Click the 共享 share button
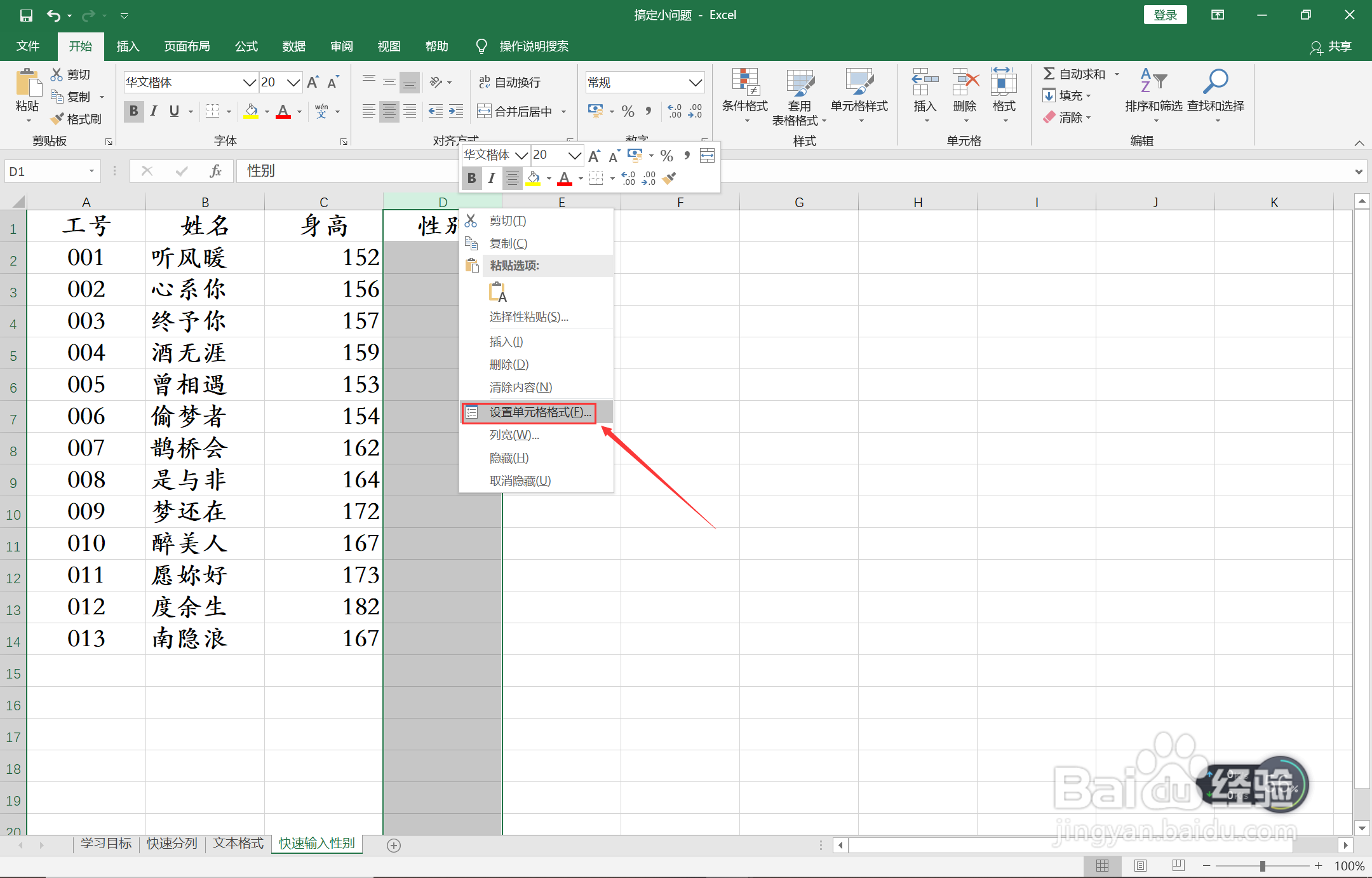The height and width of the screenshot is (878, 1372). point(1331,46)
